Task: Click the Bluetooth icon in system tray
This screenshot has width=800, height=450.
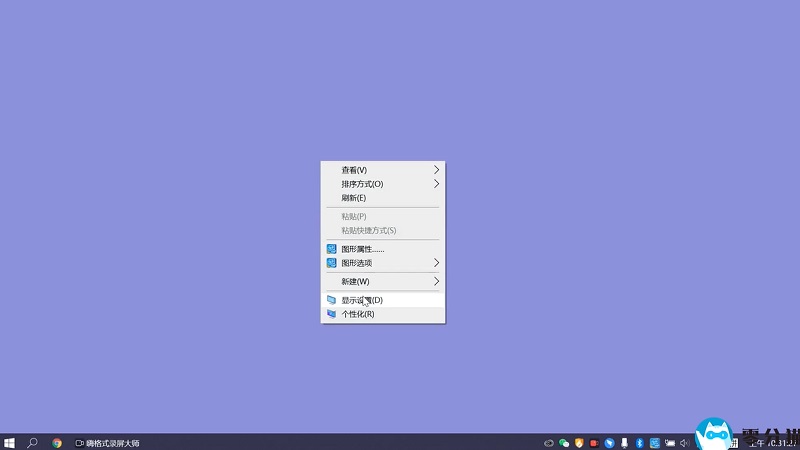Action: (639, 442)
